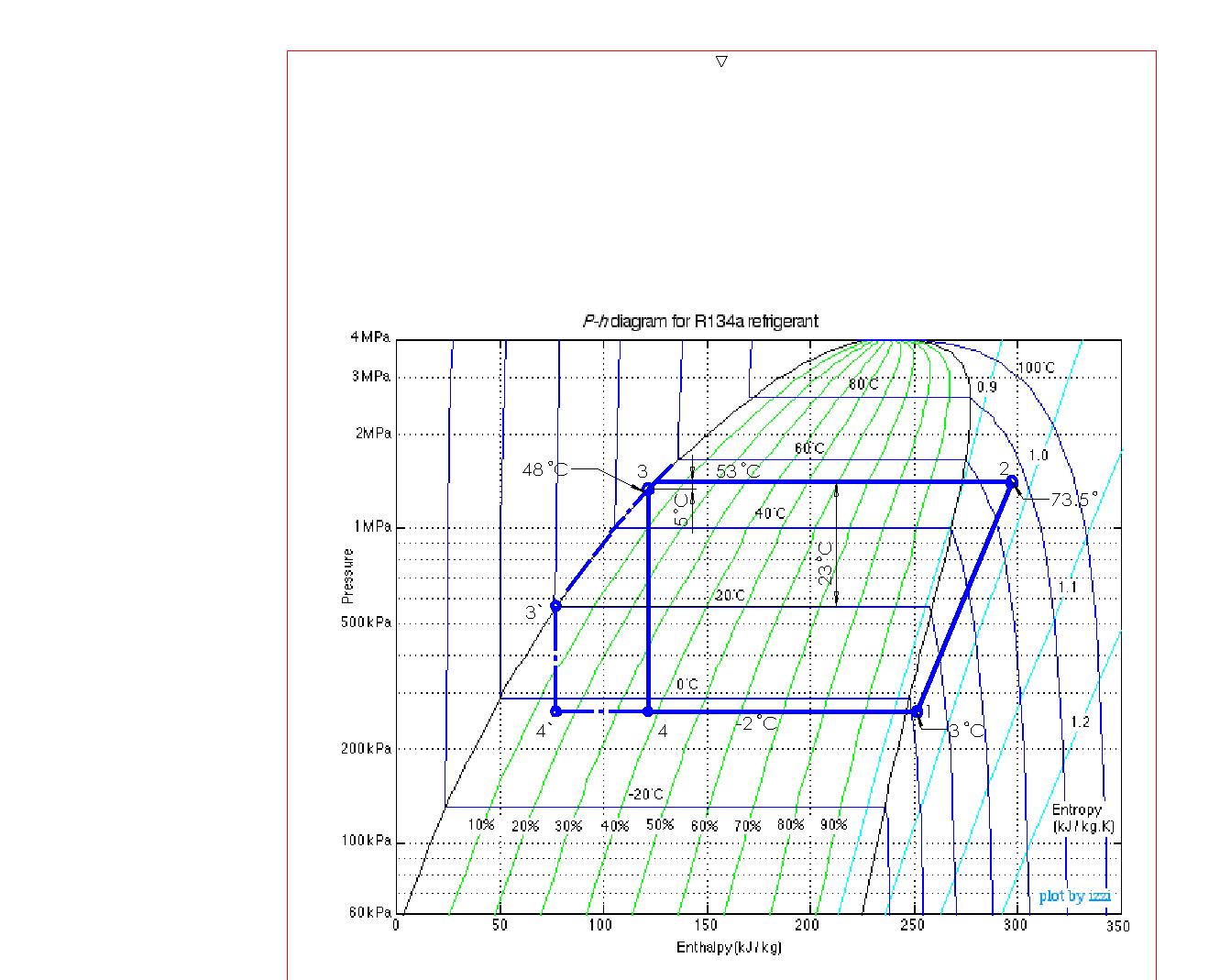Select the '1MPa' pressure axis label
1231x980 pixels.
pos(373,526)
